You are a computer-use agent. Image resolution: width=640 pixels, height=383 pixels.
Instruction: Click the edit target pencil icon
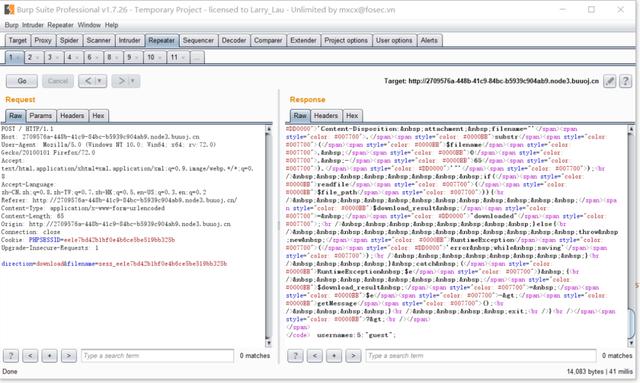coord(609,81)
